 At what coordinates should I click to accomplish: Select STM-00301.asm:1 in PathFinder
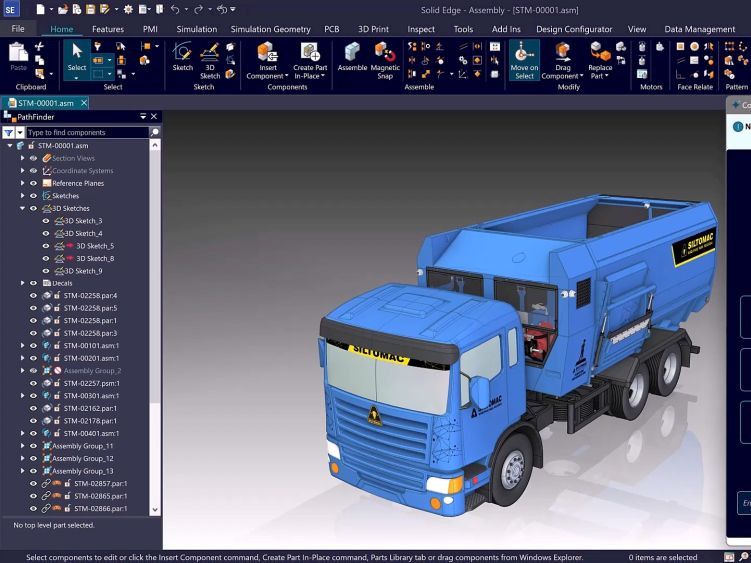coord(90,396)
